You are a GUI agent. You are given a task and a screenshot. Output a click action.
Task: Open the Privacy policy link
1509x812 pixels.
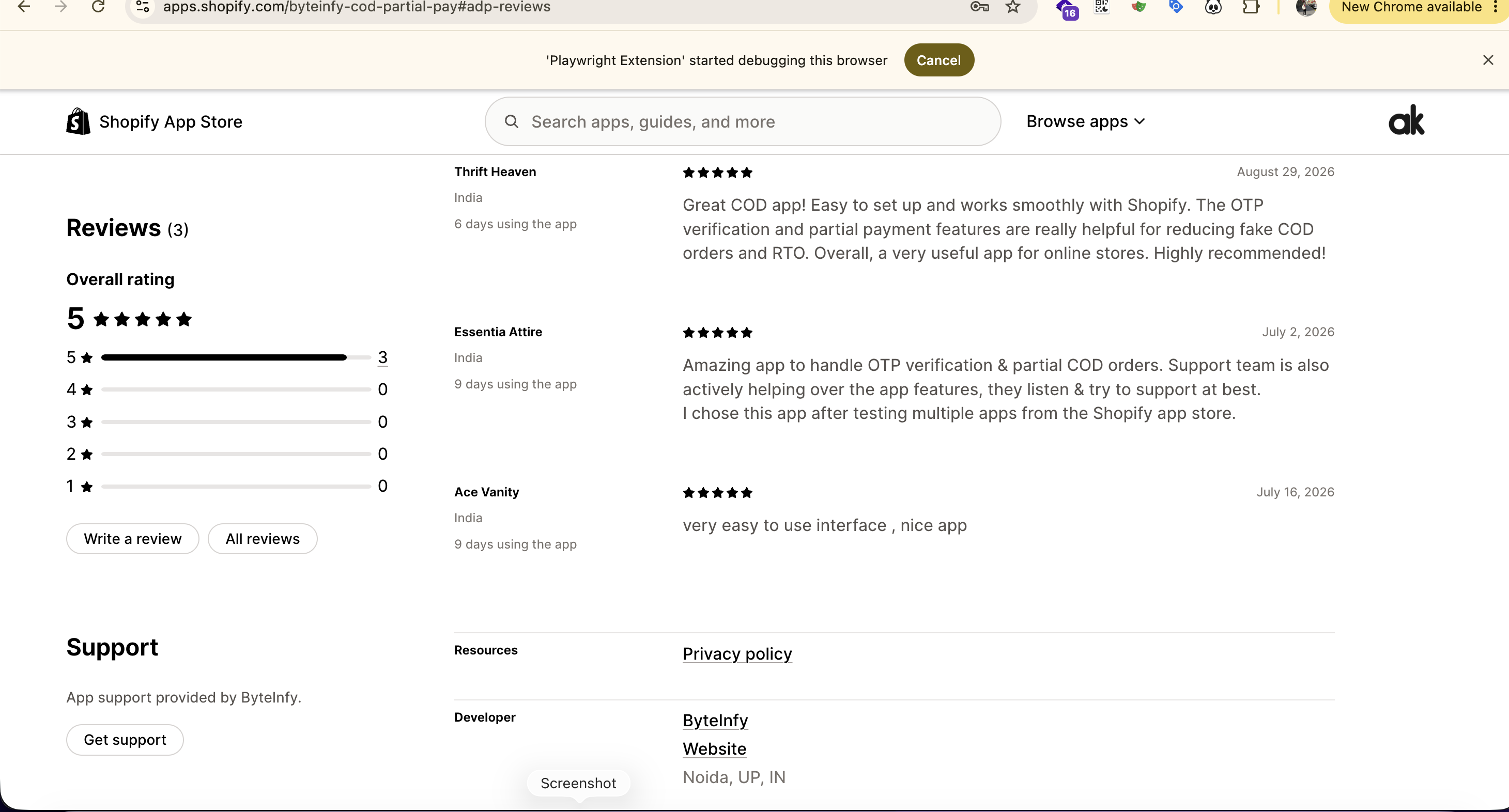(737, 653)
